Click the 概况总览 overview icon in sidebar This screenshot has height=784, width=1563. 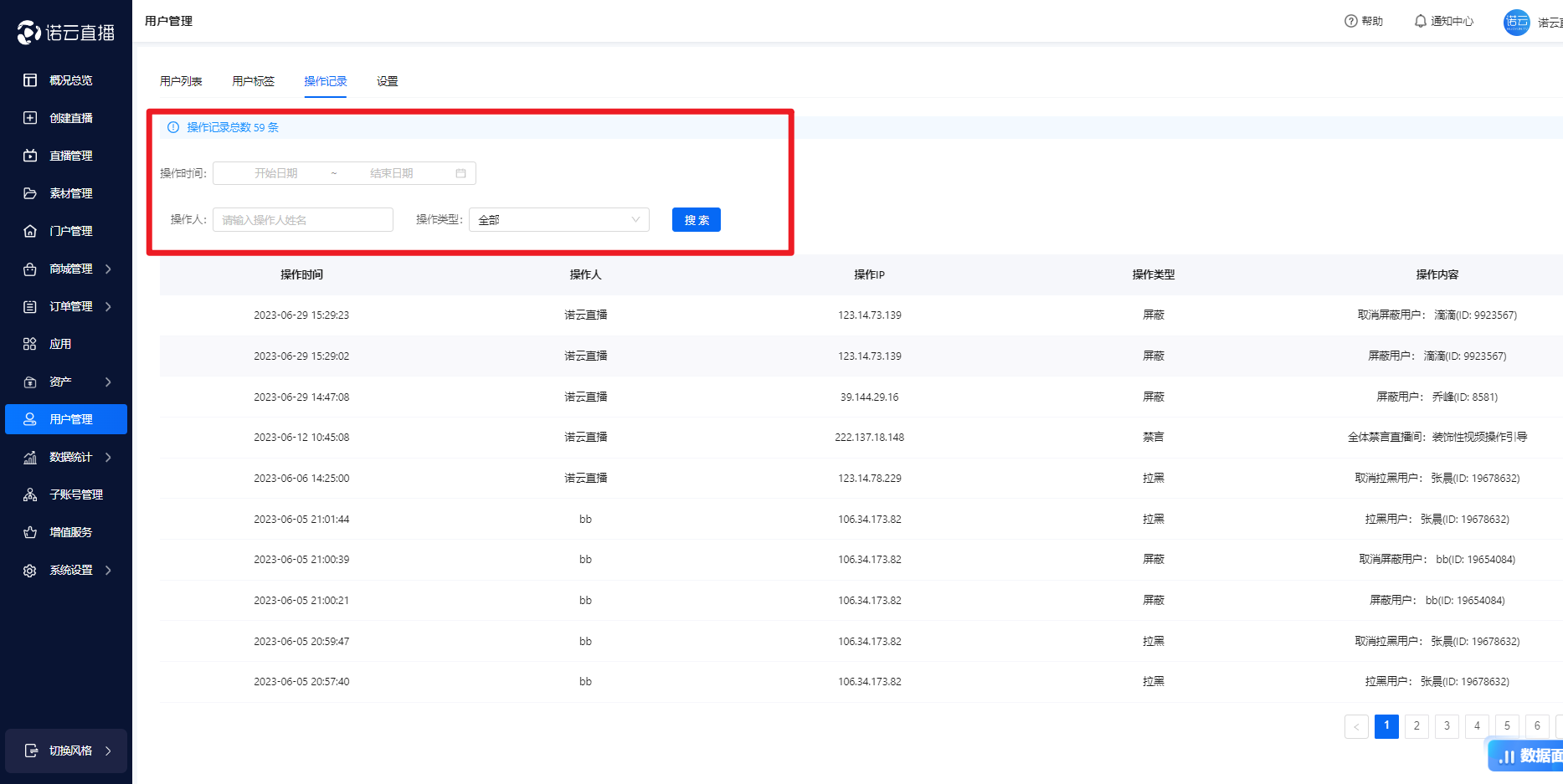pyautogui.click(x=30, y=80)
